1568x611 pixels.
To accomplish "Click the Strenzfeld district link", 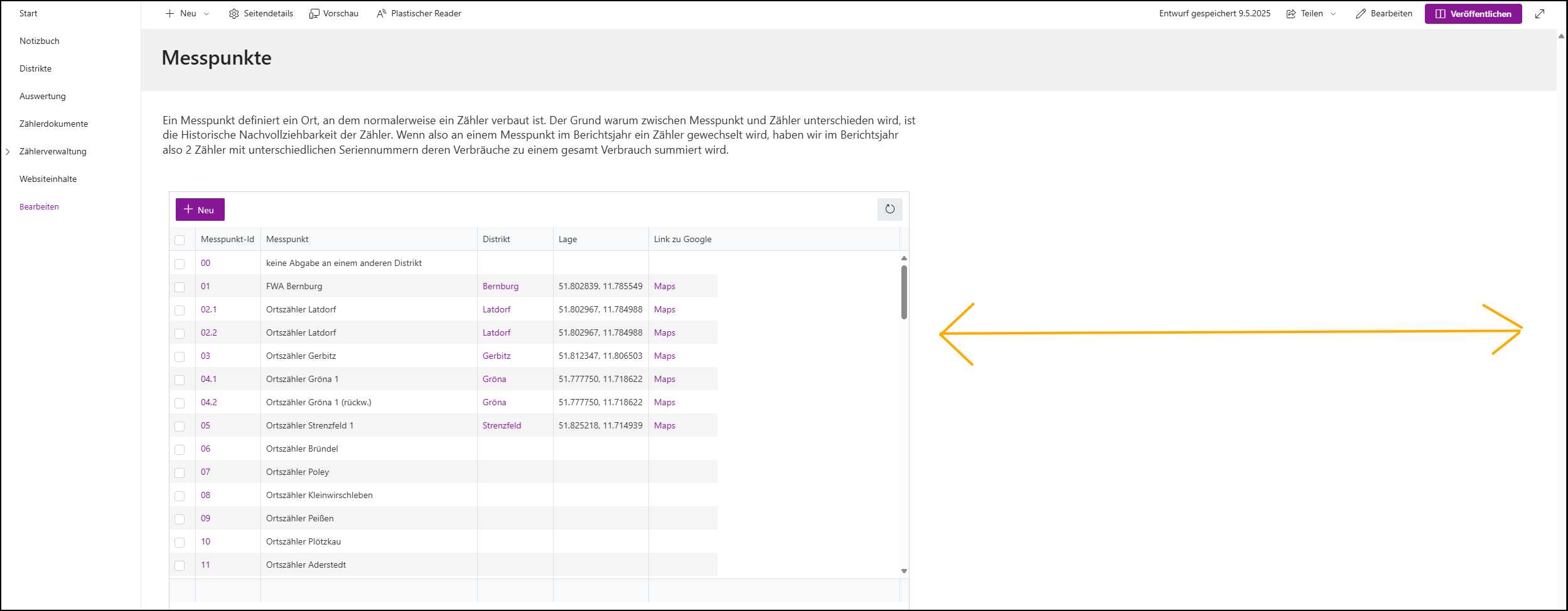I will (502, 426).
